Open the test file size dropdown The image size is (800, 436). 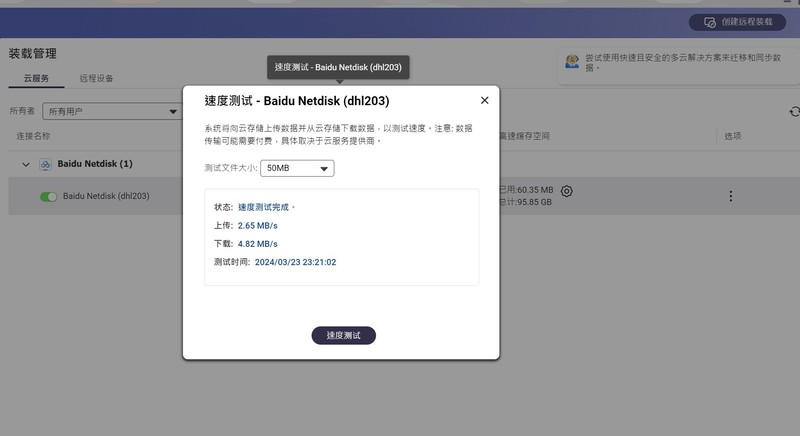pos(297,168)
